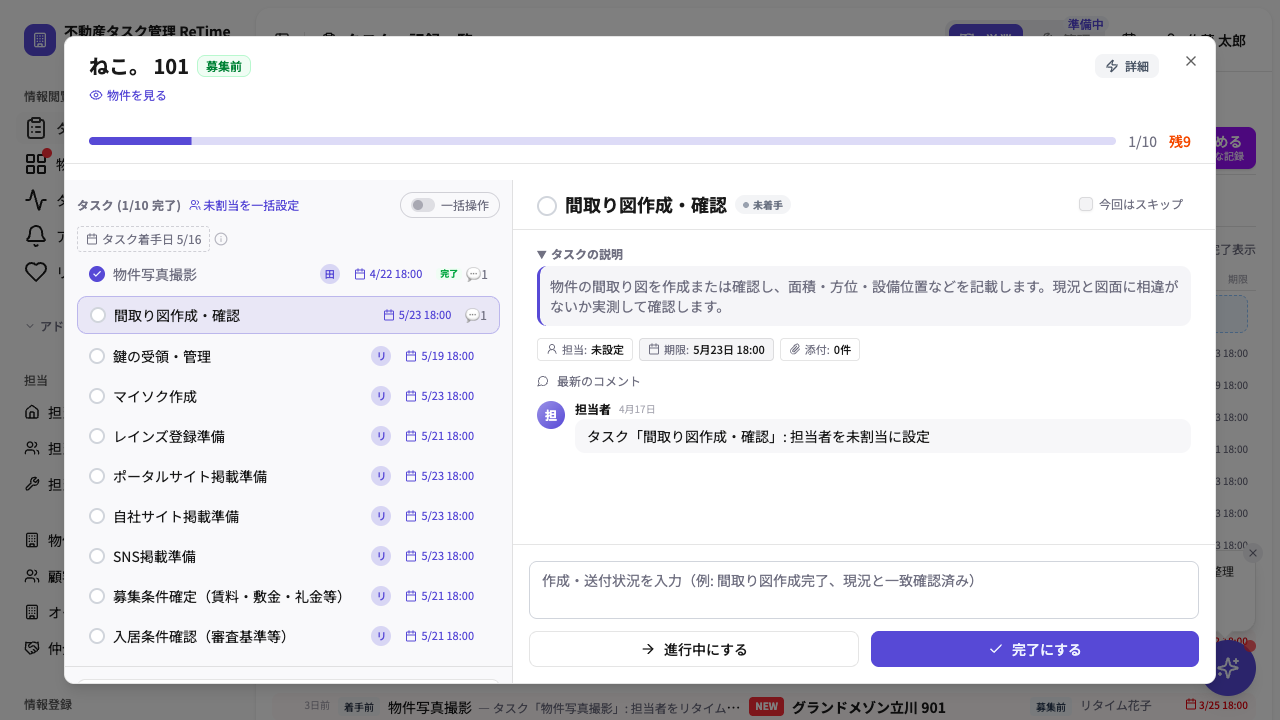Click the 添付 paperclip attachment chip

(820, 350)
